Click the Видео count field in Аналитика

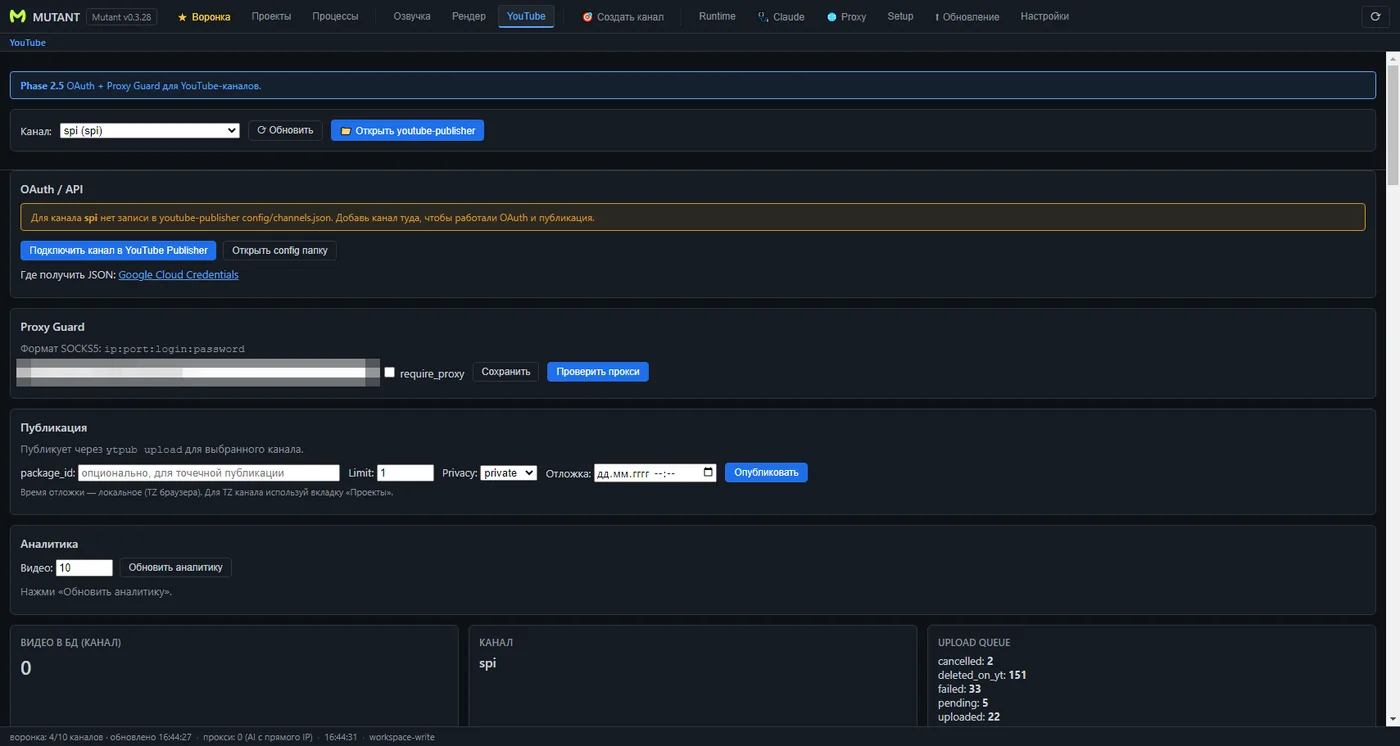84,568
